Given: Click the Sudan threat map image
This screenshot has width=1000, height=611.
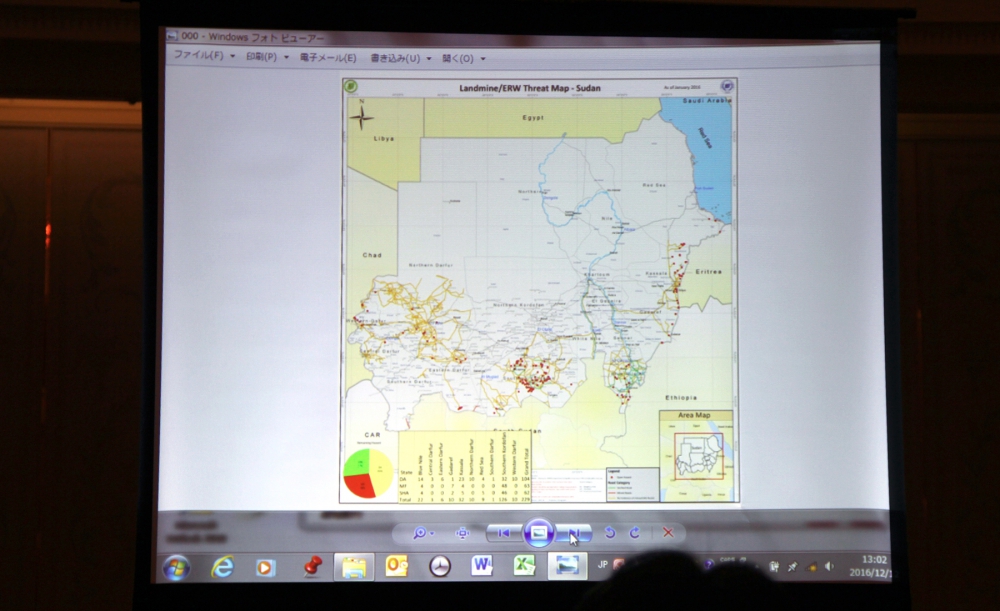Looking at the screenshot, I should click(x=539, y=290).
